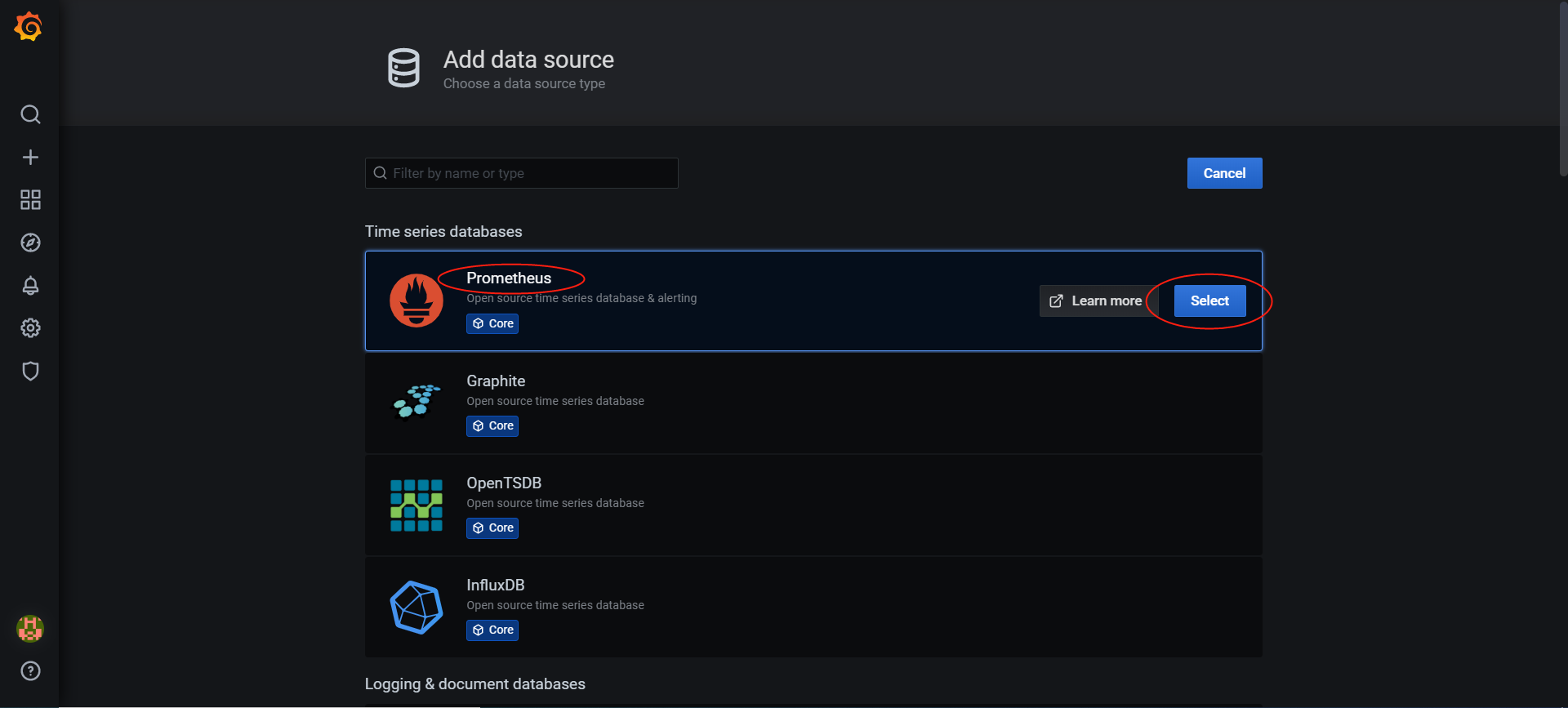Select the Prometheus data source title

pyautogui.click(x=509, y=278)
